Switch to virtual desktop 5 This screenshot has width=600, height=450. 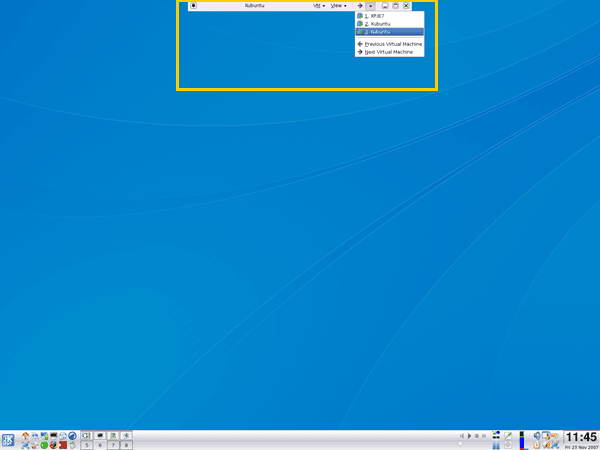[87, 445]
